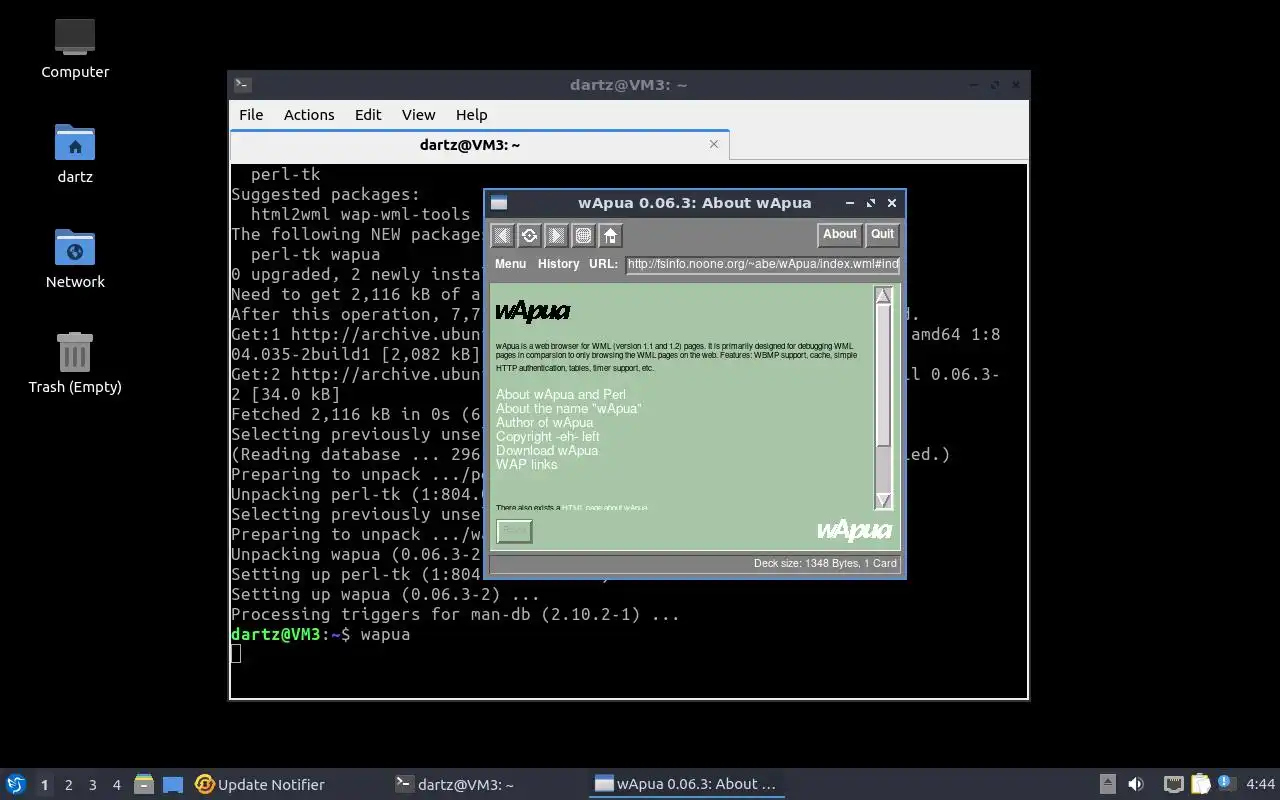Image resolution: width=1280 pixels, height=800 pixels.
Task: Launch the file manager from the taskbar
Action: coord(143,784)
